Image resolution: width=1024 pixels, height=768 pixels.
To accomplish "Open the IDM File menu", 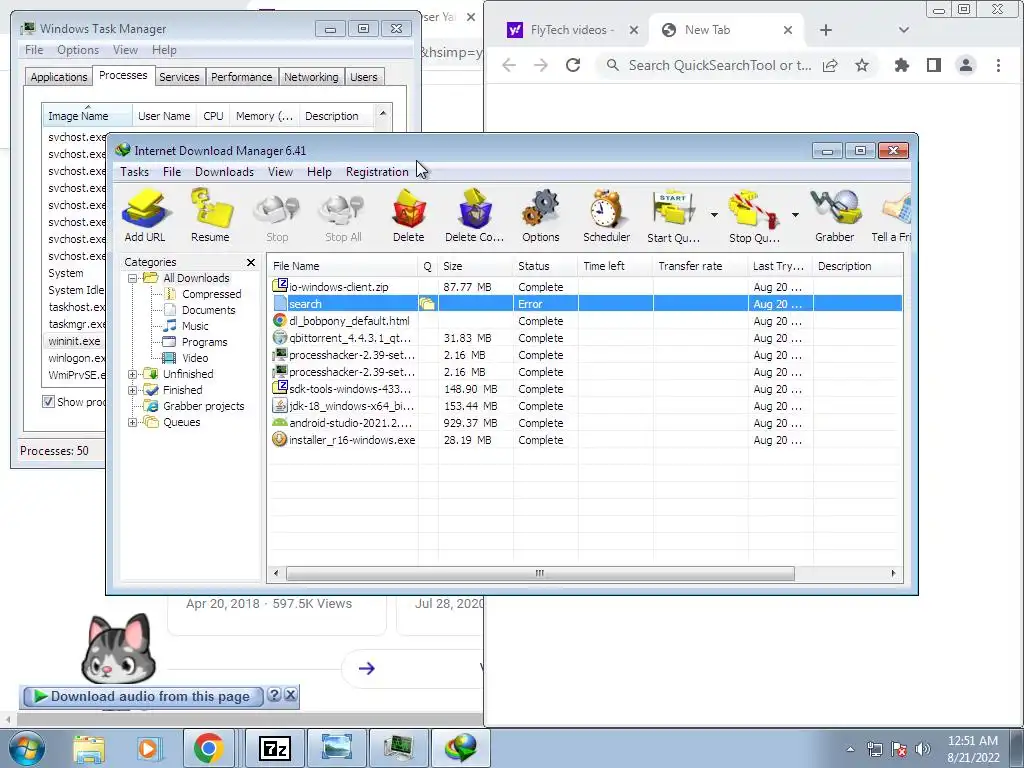I will pos(172,172).
